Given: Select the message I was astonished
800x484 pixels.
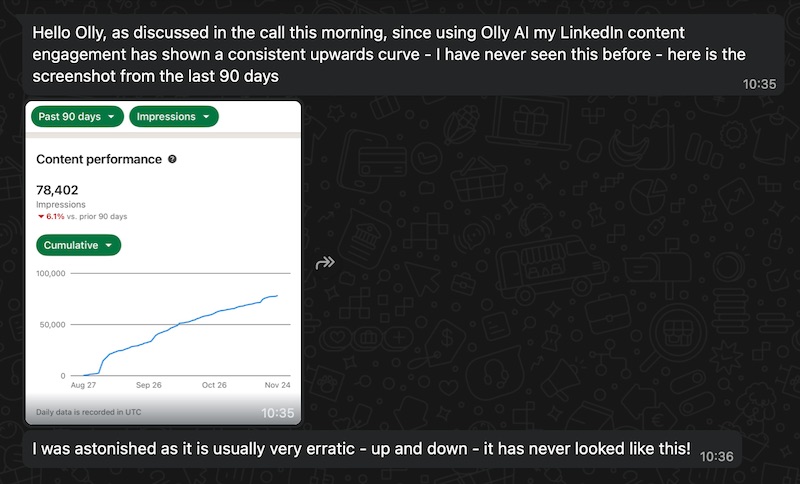Looking at the screenshot, I should click(382, 449).
